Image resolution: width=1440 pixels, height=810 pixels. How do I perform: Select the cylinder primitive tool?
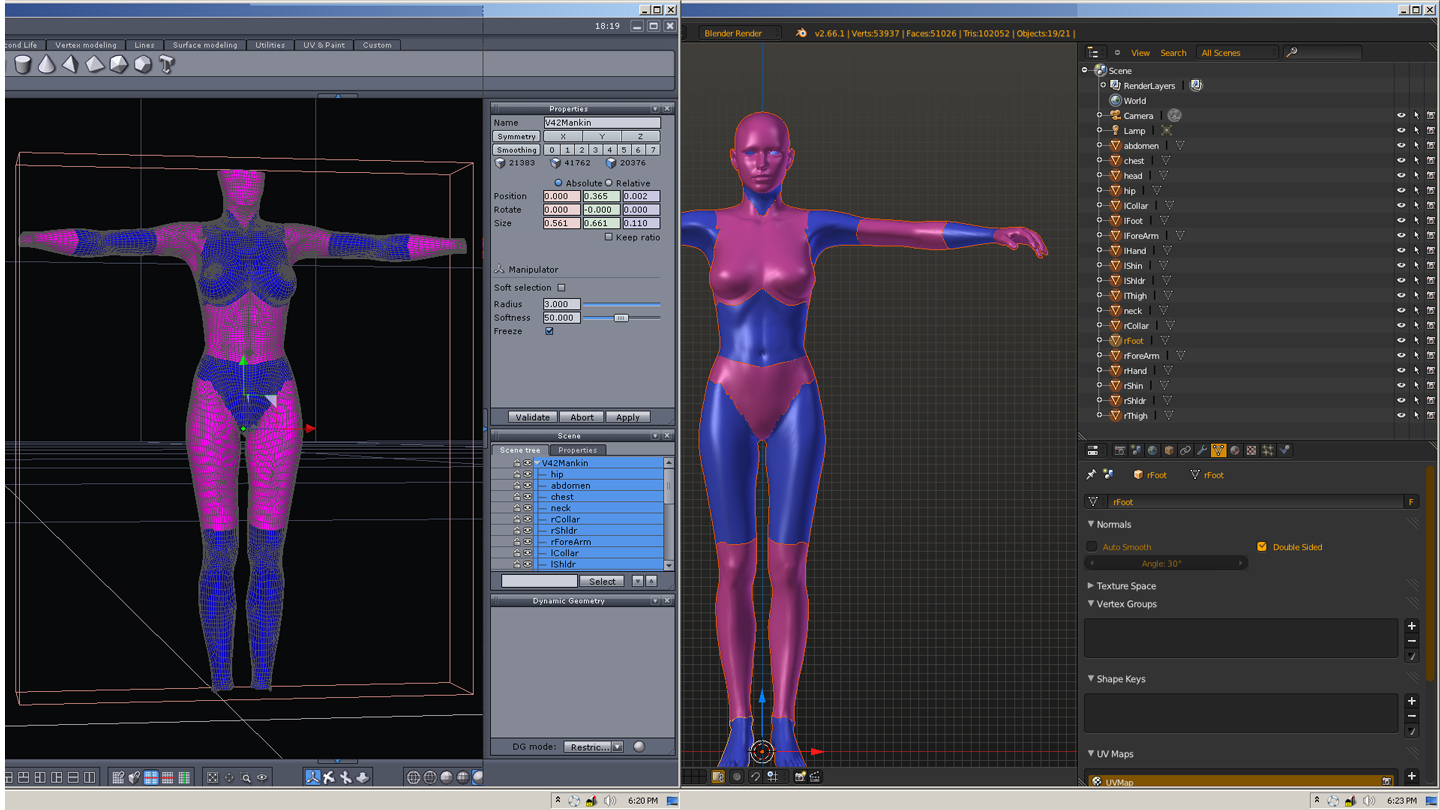[x=23, y=65]
